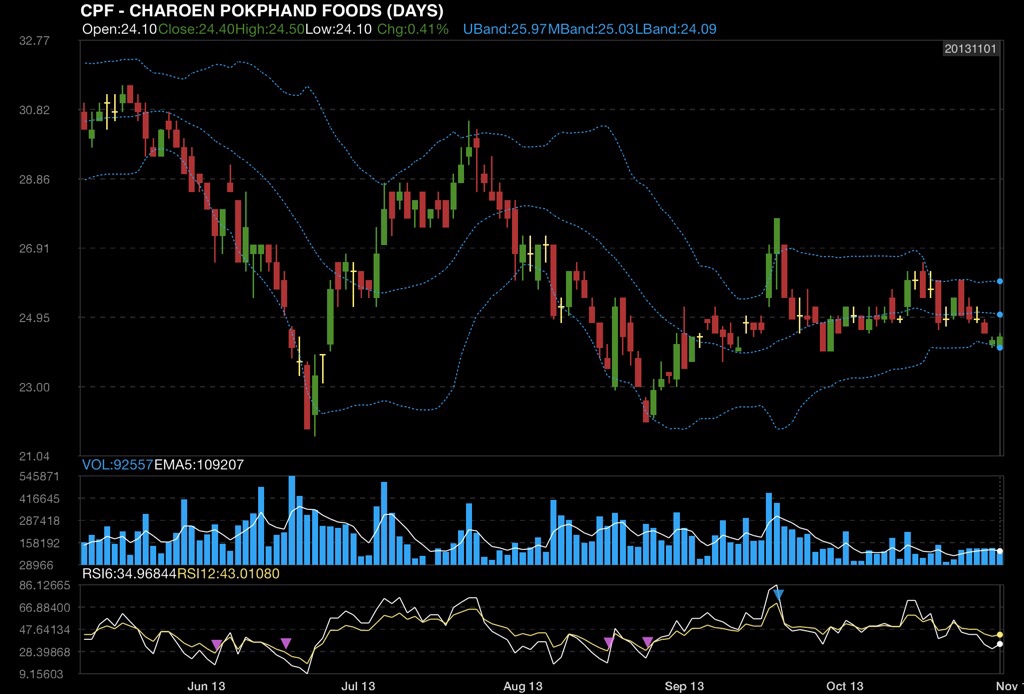Click the 86.12665 RSI axis label

[x=45, y=586]
